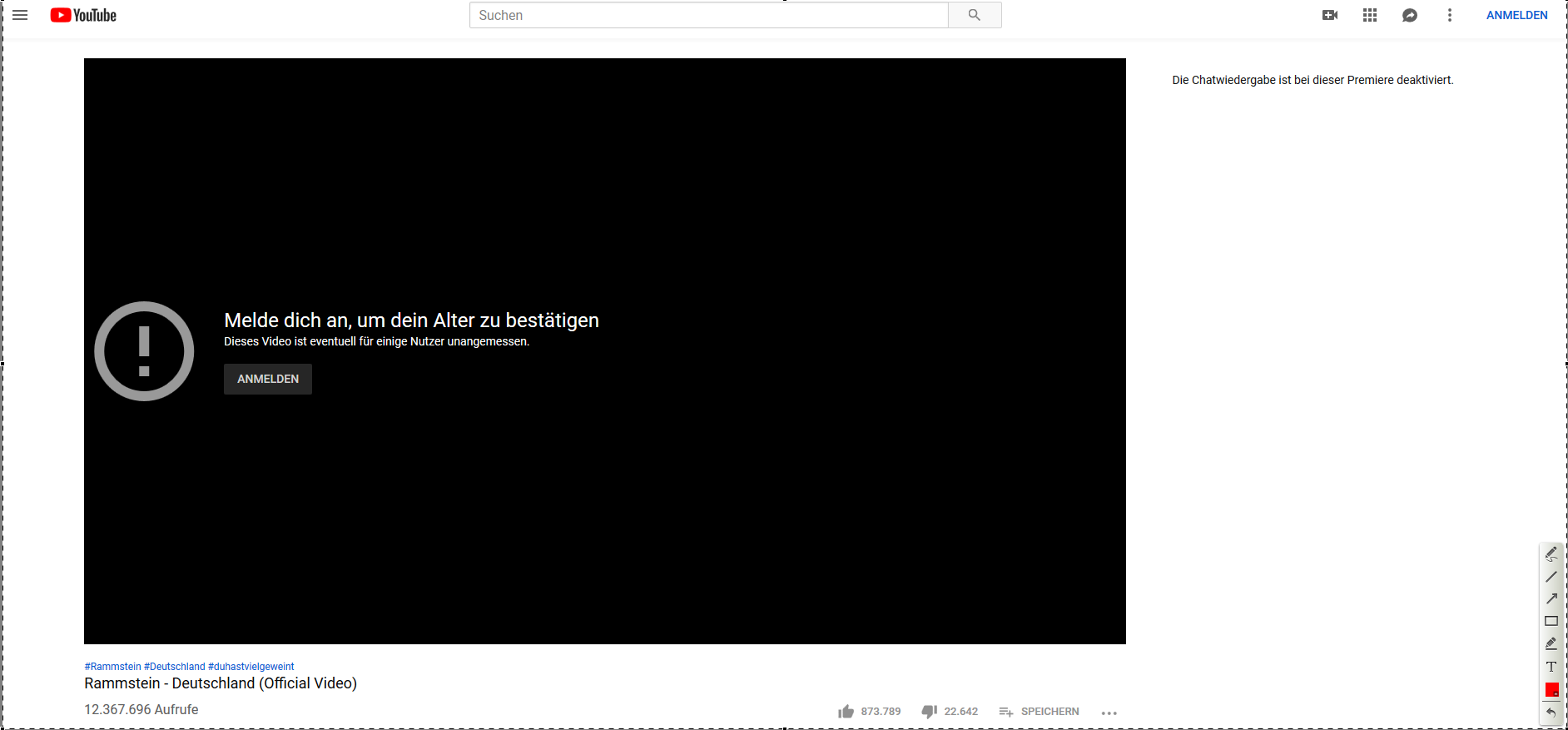The height and width of the screenshot is (730, 1568).
Task: Pick the red annotation color swatch
Action: (1552, 690)
